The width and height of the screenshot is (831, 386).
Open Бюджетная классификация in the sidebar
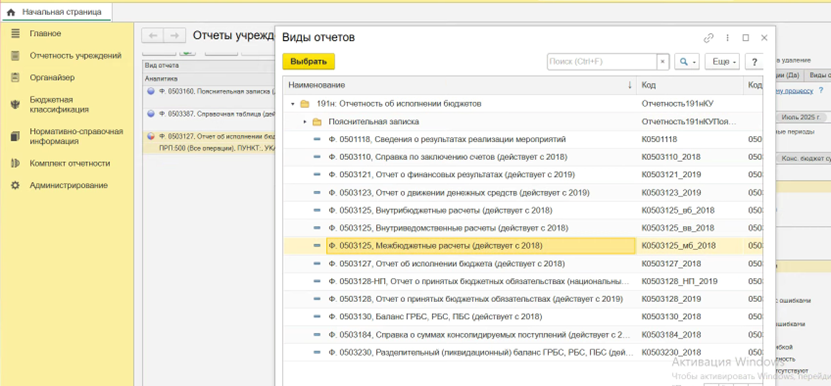point(59,105)
